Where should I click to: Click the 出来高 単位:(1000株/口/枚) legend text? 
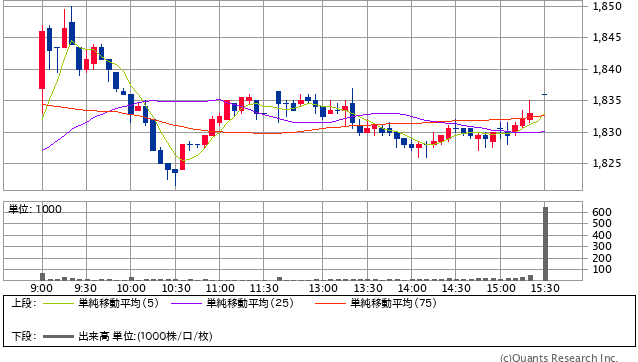tap(145, 336)
